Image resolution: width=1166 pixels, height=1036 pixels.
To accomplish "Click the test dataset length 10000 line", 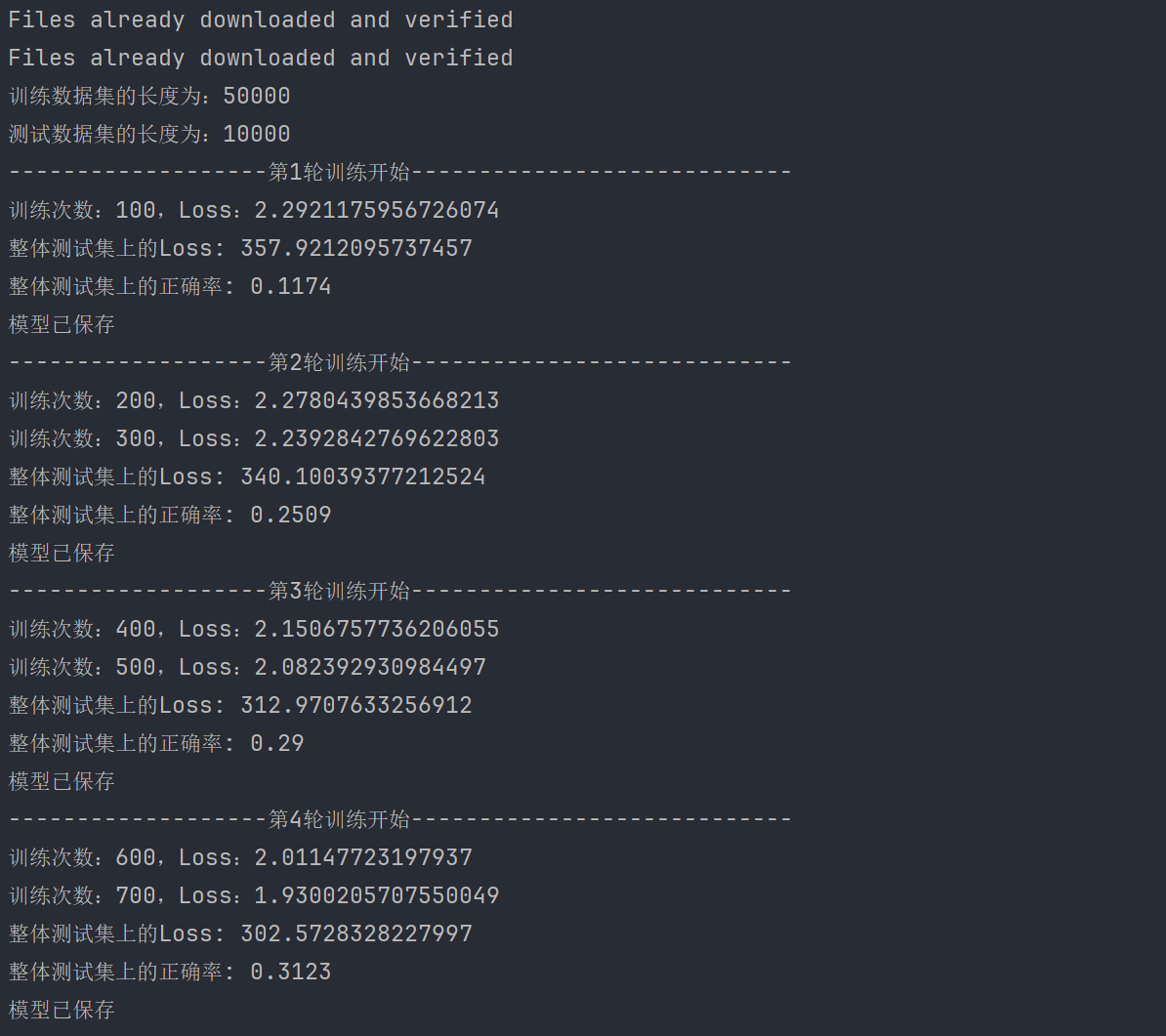I will pos(149,134).
